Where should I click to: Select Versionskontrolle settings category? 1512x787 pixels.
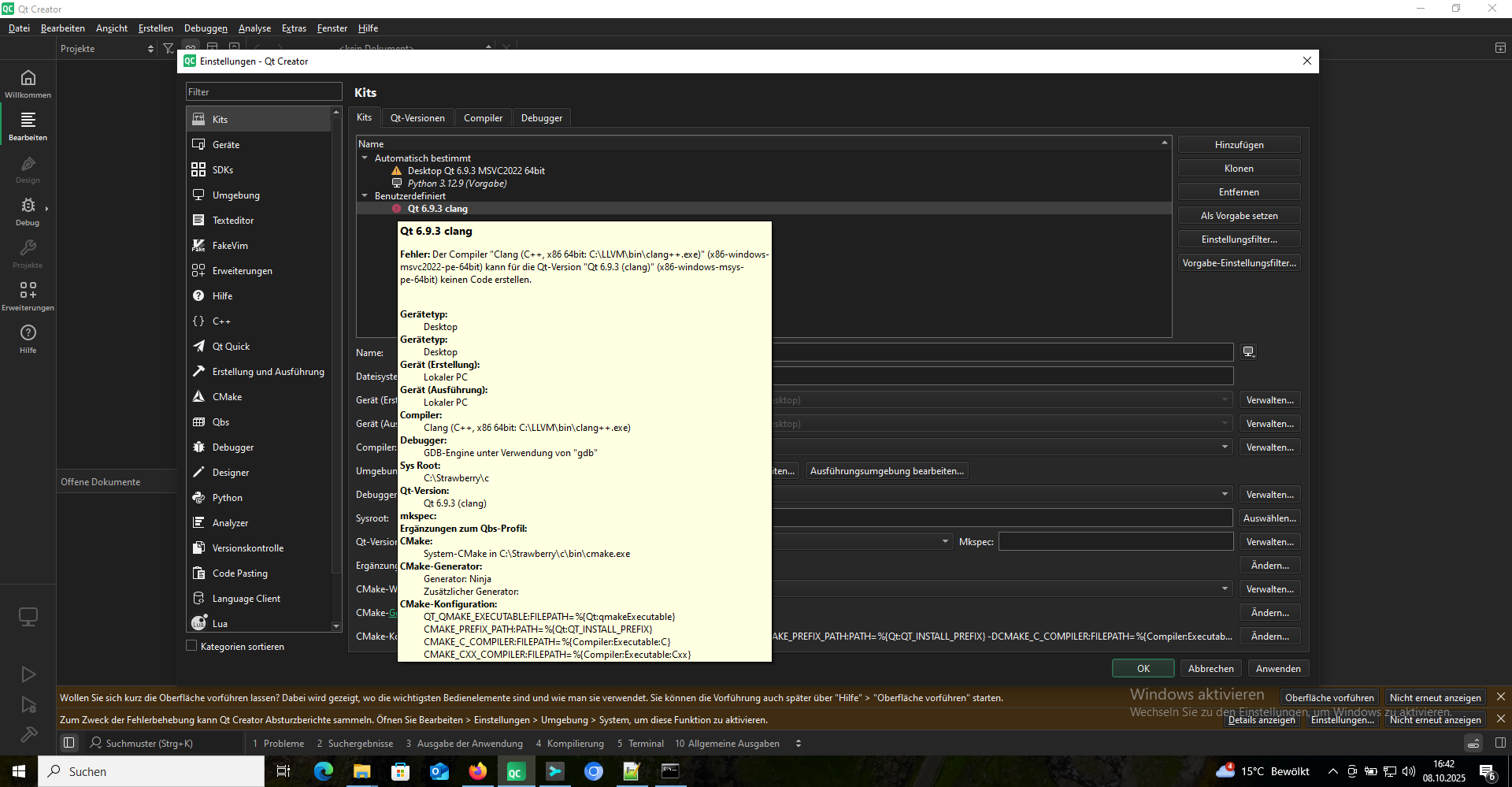click(247, 548)
